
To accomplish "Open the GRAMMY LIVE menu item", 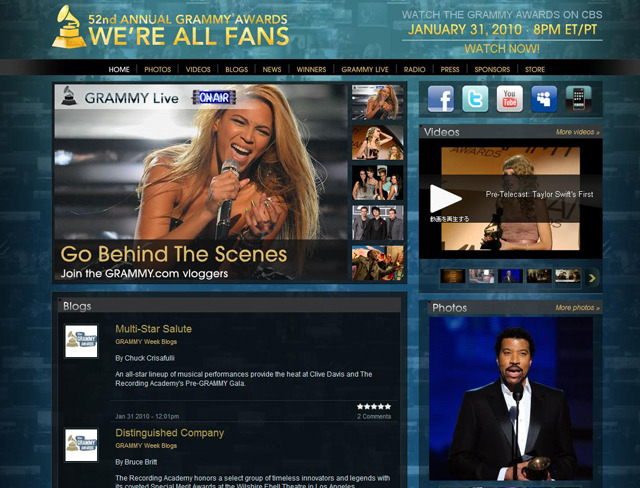I will click(x=365, y=69).
